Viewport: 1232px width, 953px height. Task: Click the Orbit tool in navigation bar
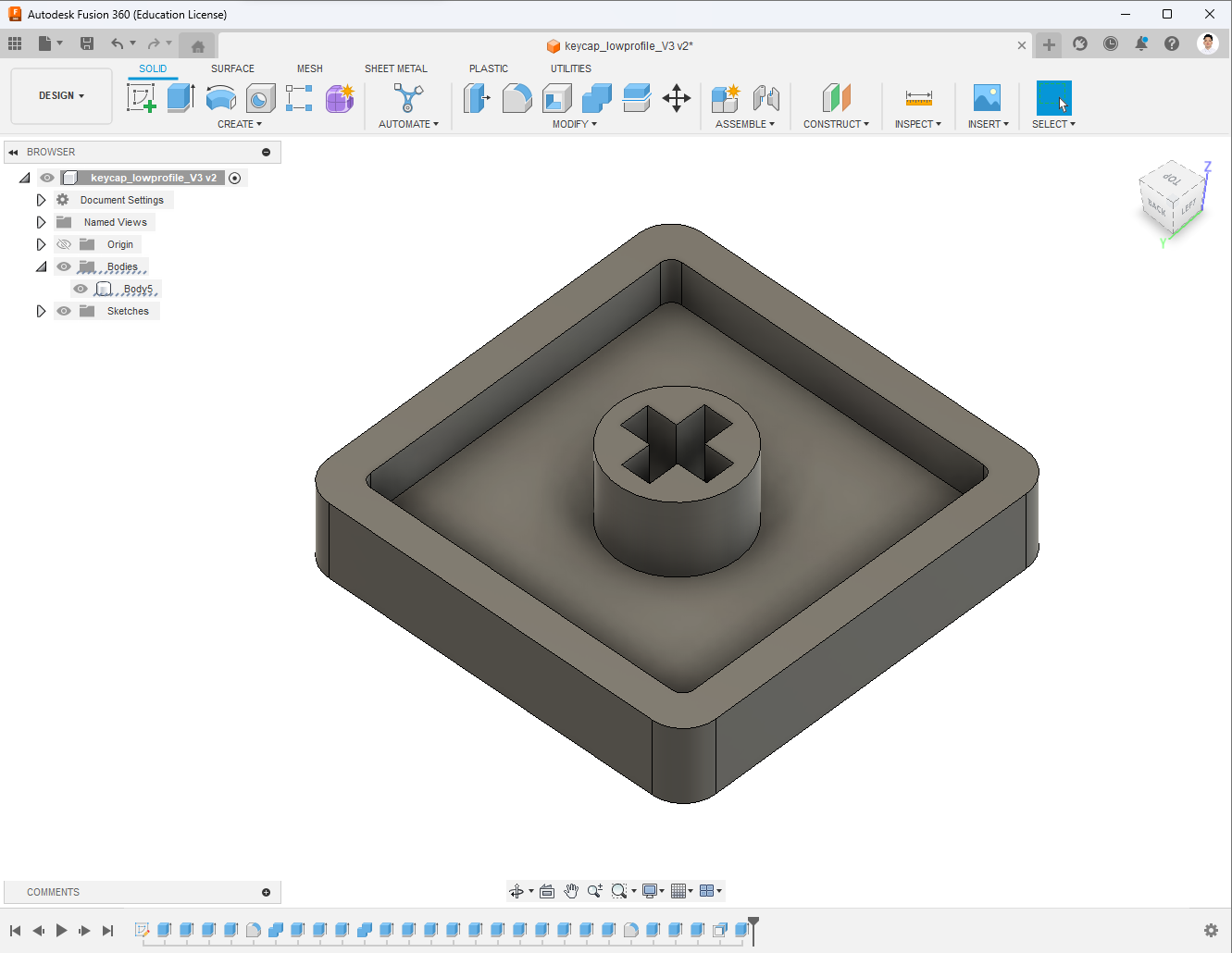(x=516, y=891)
